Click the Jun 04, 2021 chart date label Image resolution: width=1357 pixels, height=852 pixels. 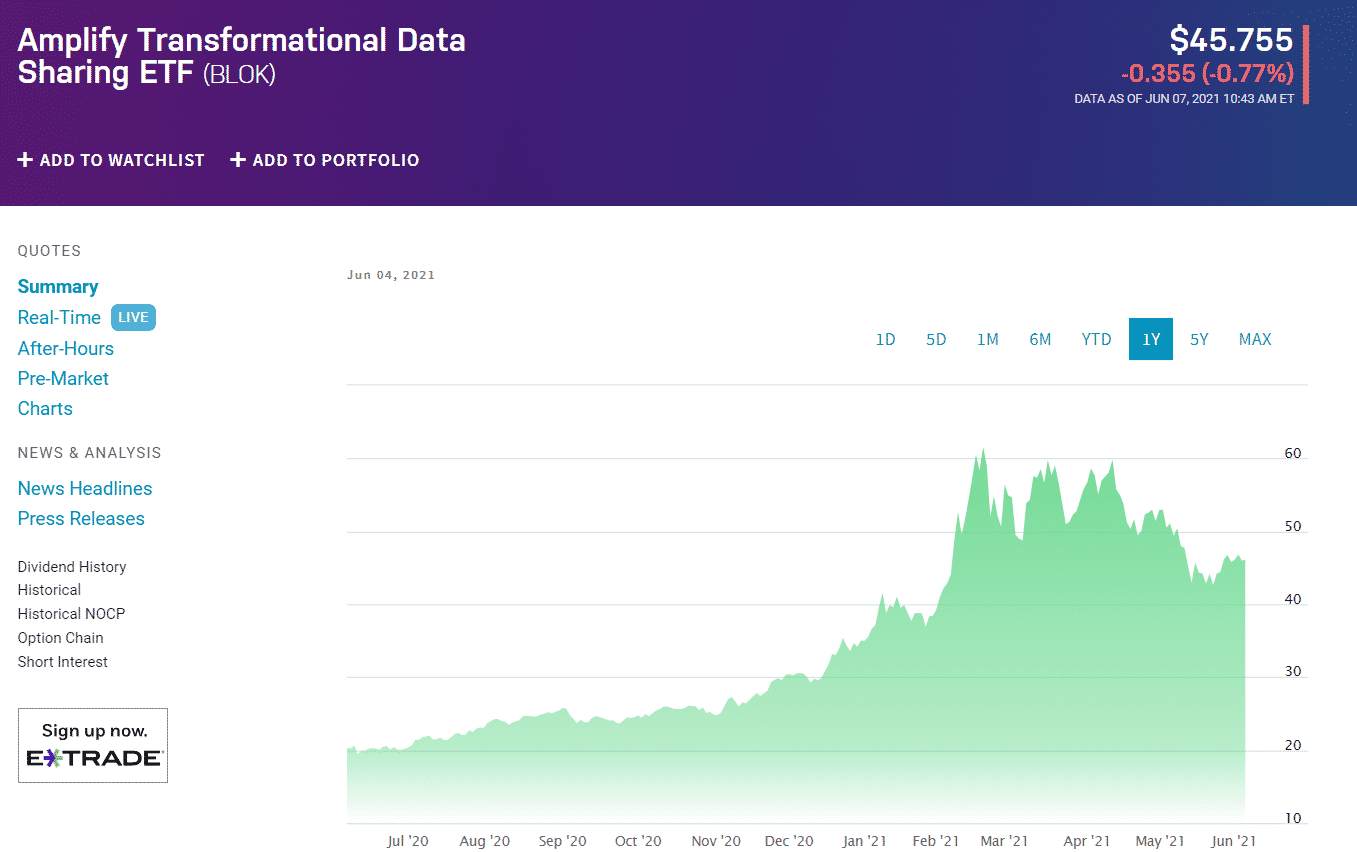(x=391, y=275)
